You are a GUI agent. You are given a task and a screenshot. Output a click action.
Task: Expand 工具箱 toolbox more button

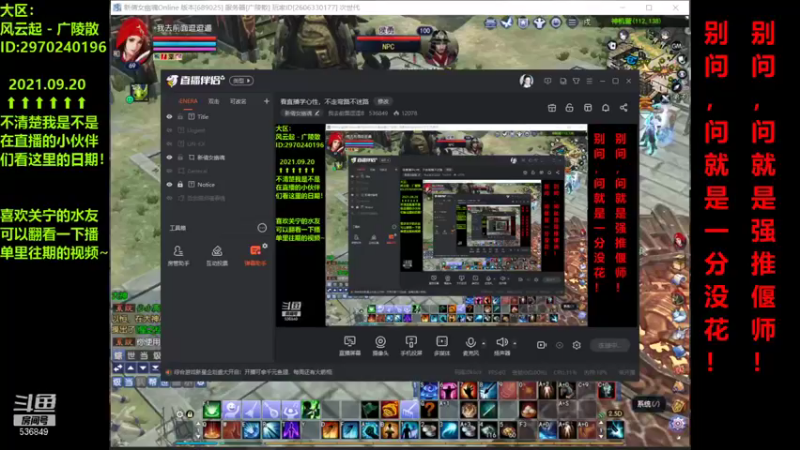coord(262,228)
